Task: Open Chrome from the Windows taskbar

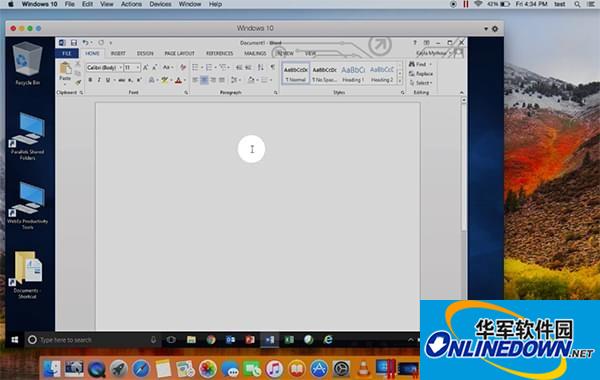Action: [211, 340]
